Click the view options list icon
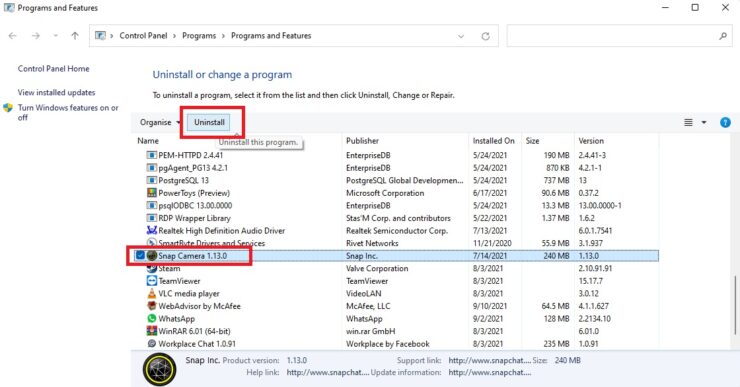Screen dimensions: 740x387 tap(689, 122)
